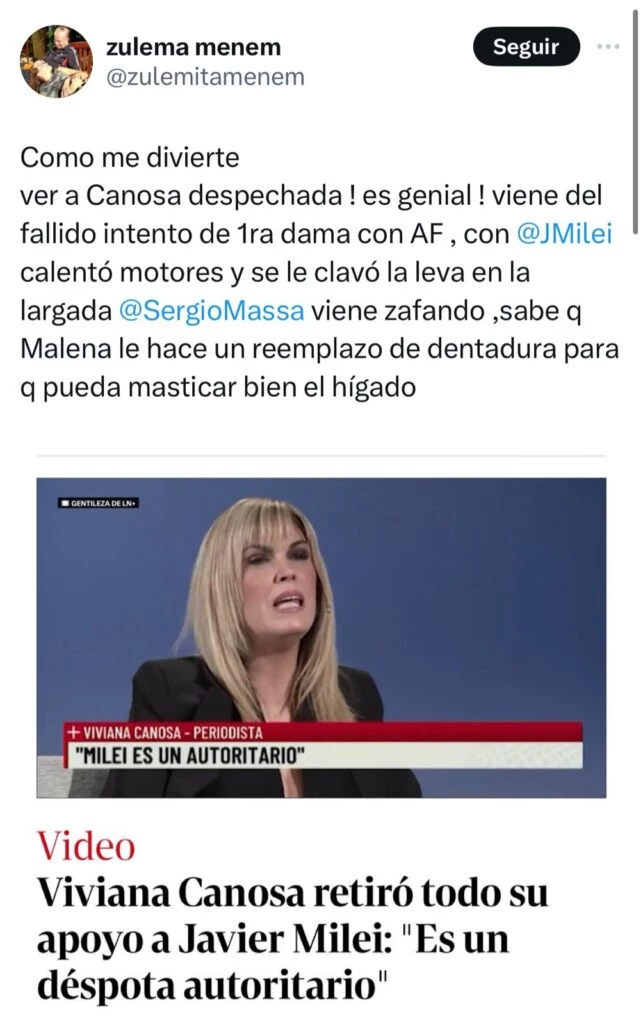Click the divider above the article card

[321, 455]
